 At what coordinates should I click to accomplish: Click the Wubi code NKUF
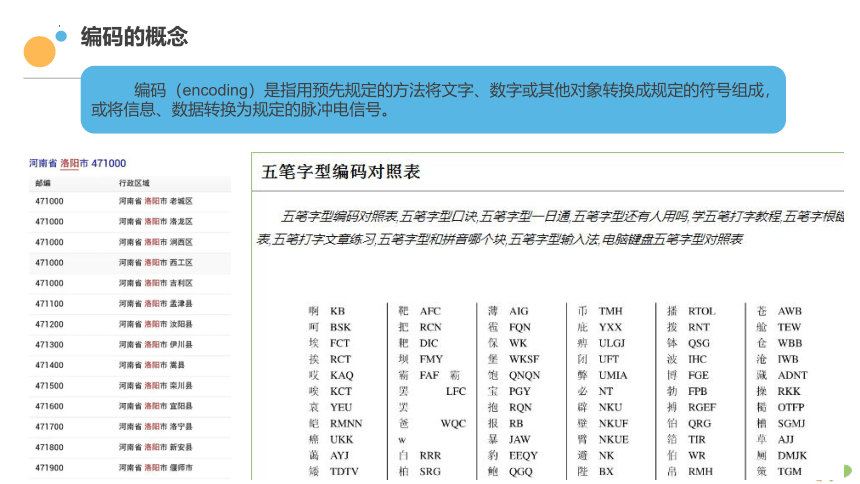(x=613, y=424)
